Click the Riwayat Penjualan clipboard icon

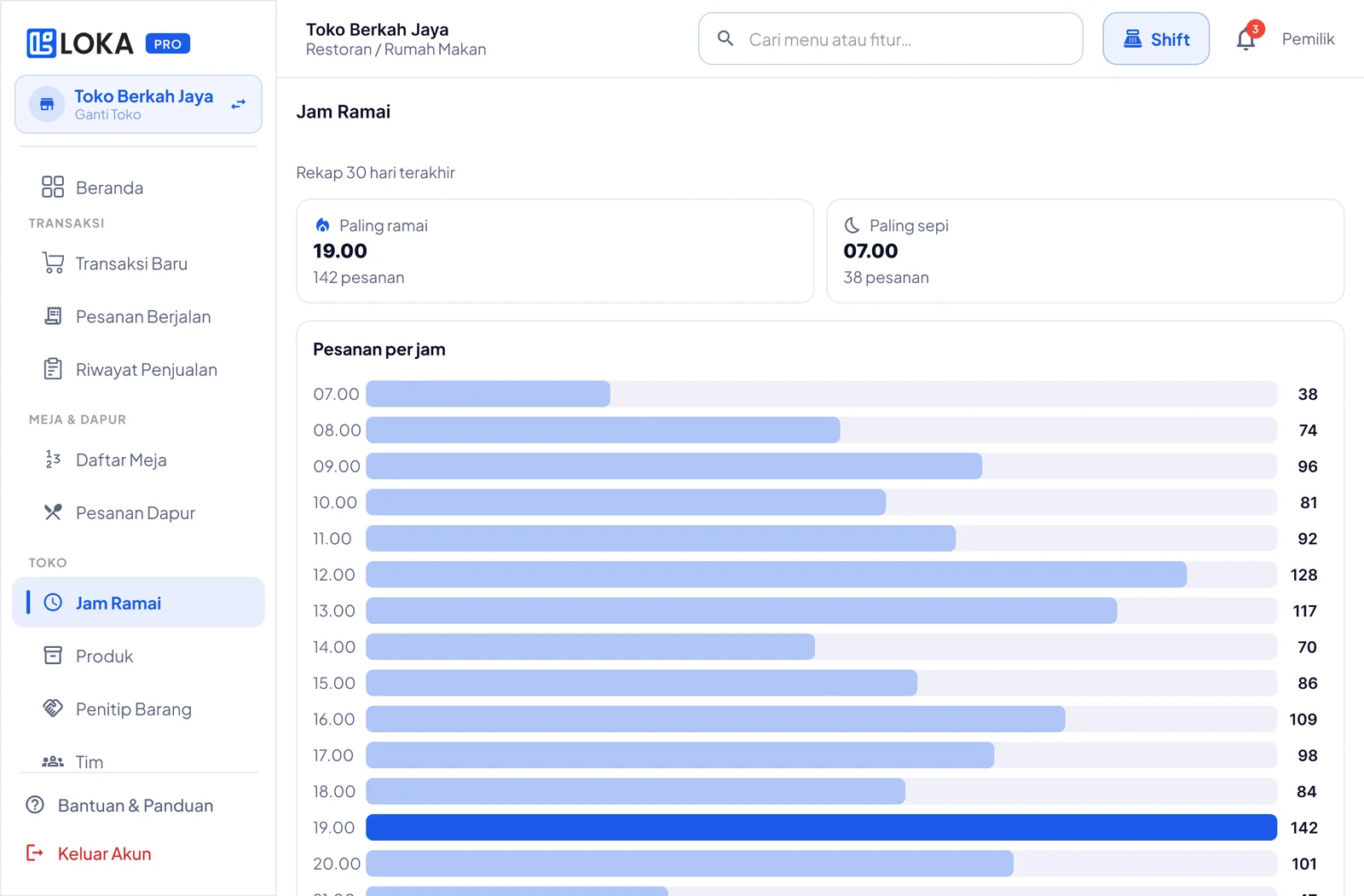(53, 369)
